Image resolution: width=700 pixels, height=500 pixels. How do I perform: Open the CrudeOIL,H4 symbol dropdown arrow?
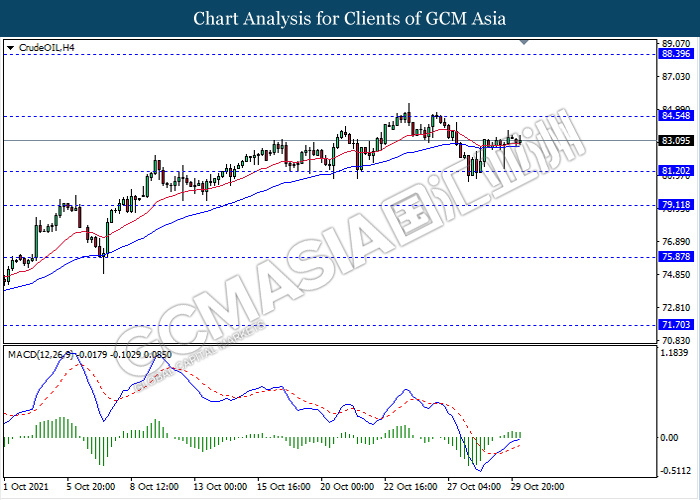[x=11, y=48]
